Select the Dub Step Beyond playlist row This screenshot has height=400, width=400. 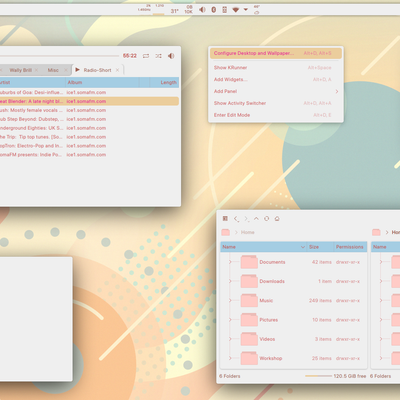coord(89,119)
